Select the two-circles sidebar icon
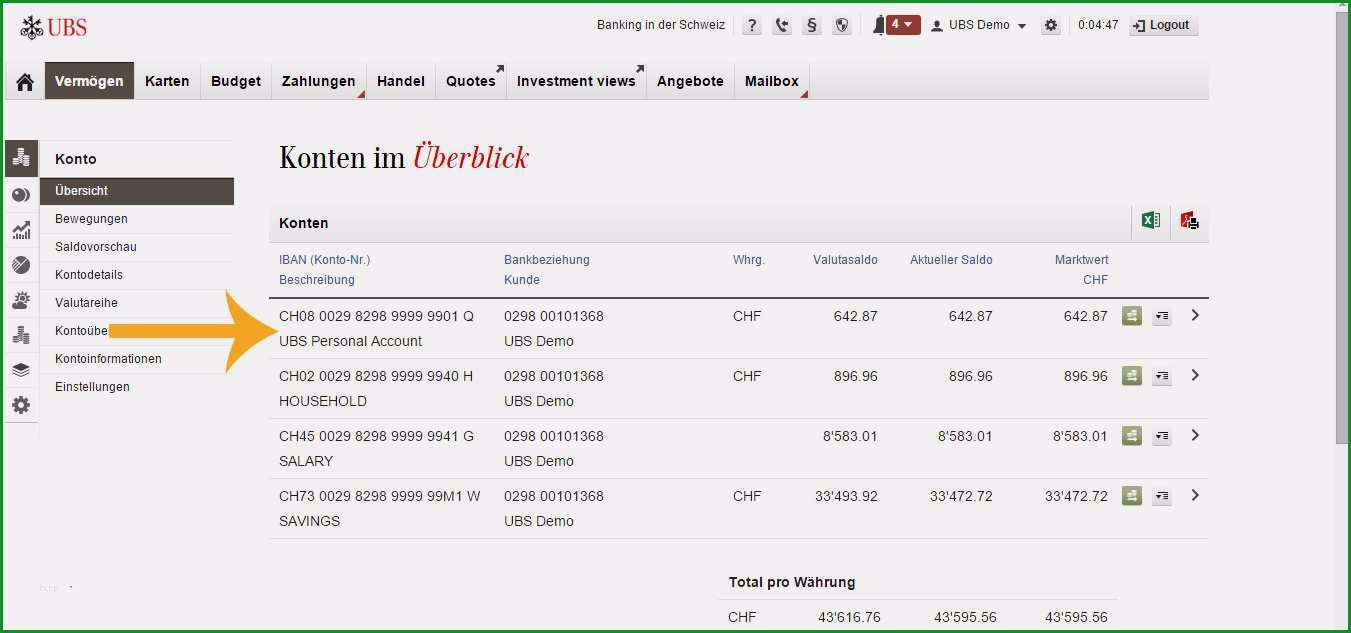 (x=21, y=195)
